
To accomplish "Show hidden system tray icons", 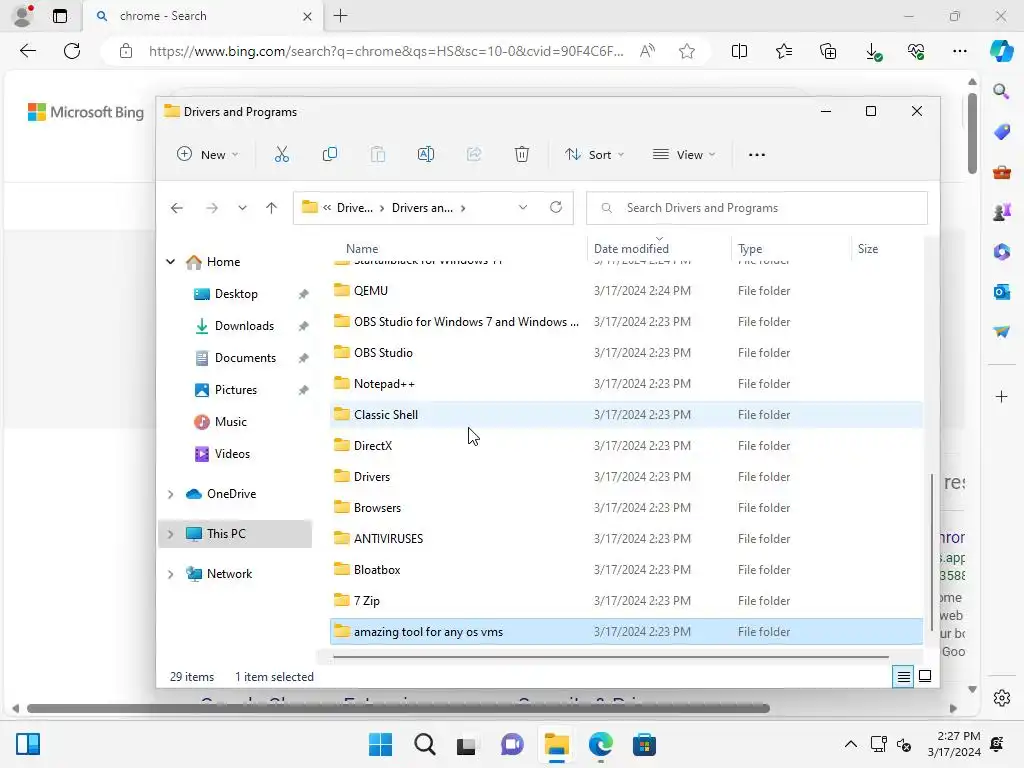I will tap(850, 744).
